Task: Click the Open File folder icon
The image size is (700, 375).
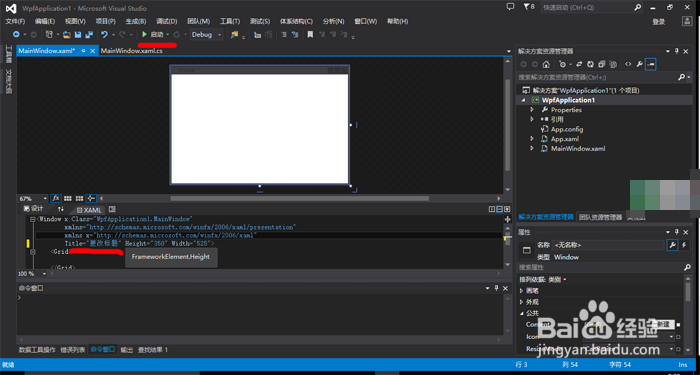Action: pyautogui.click(x=67, y=34)
